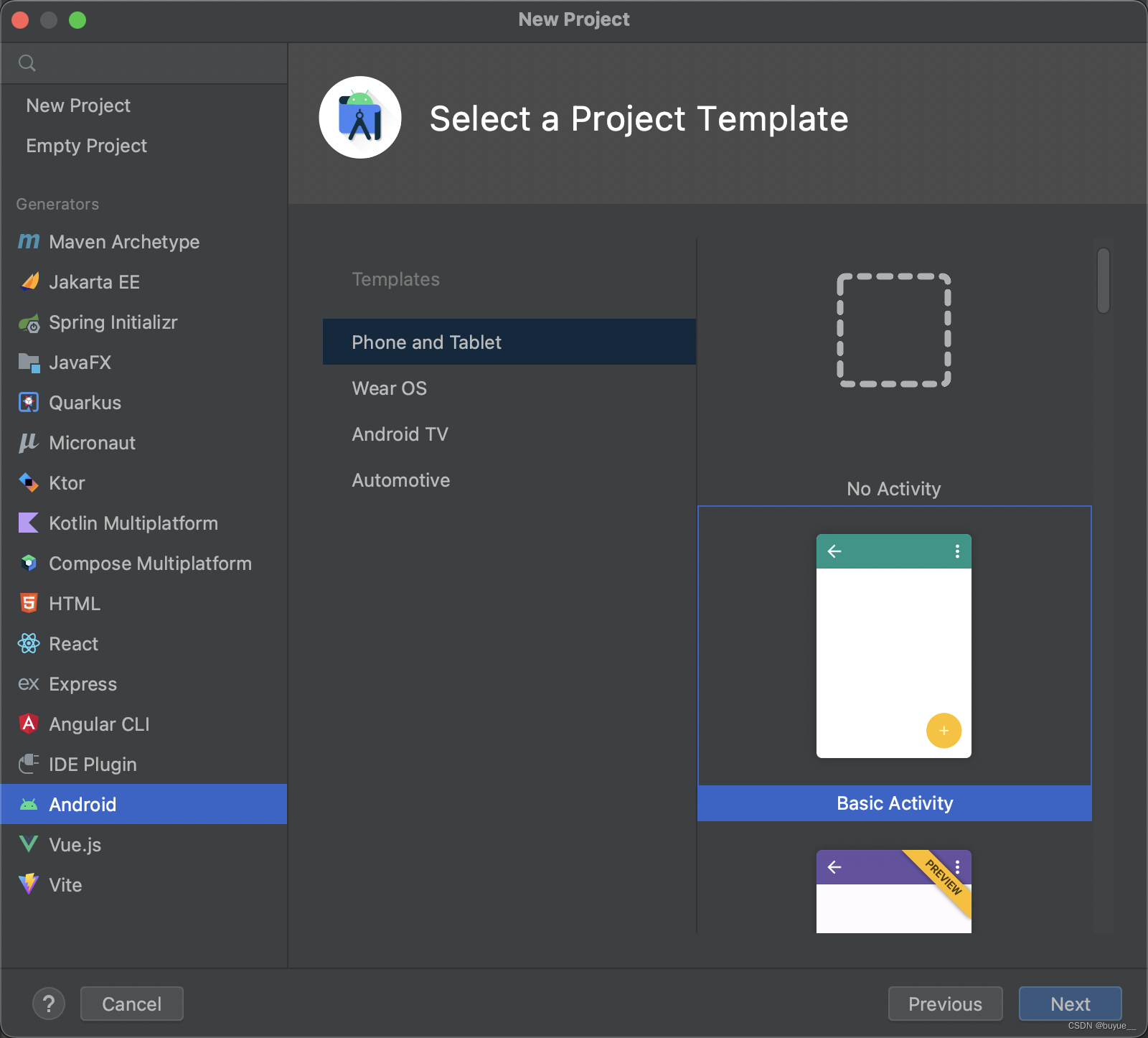Select the Phone and Tablet template category

[x=509, y=342]
